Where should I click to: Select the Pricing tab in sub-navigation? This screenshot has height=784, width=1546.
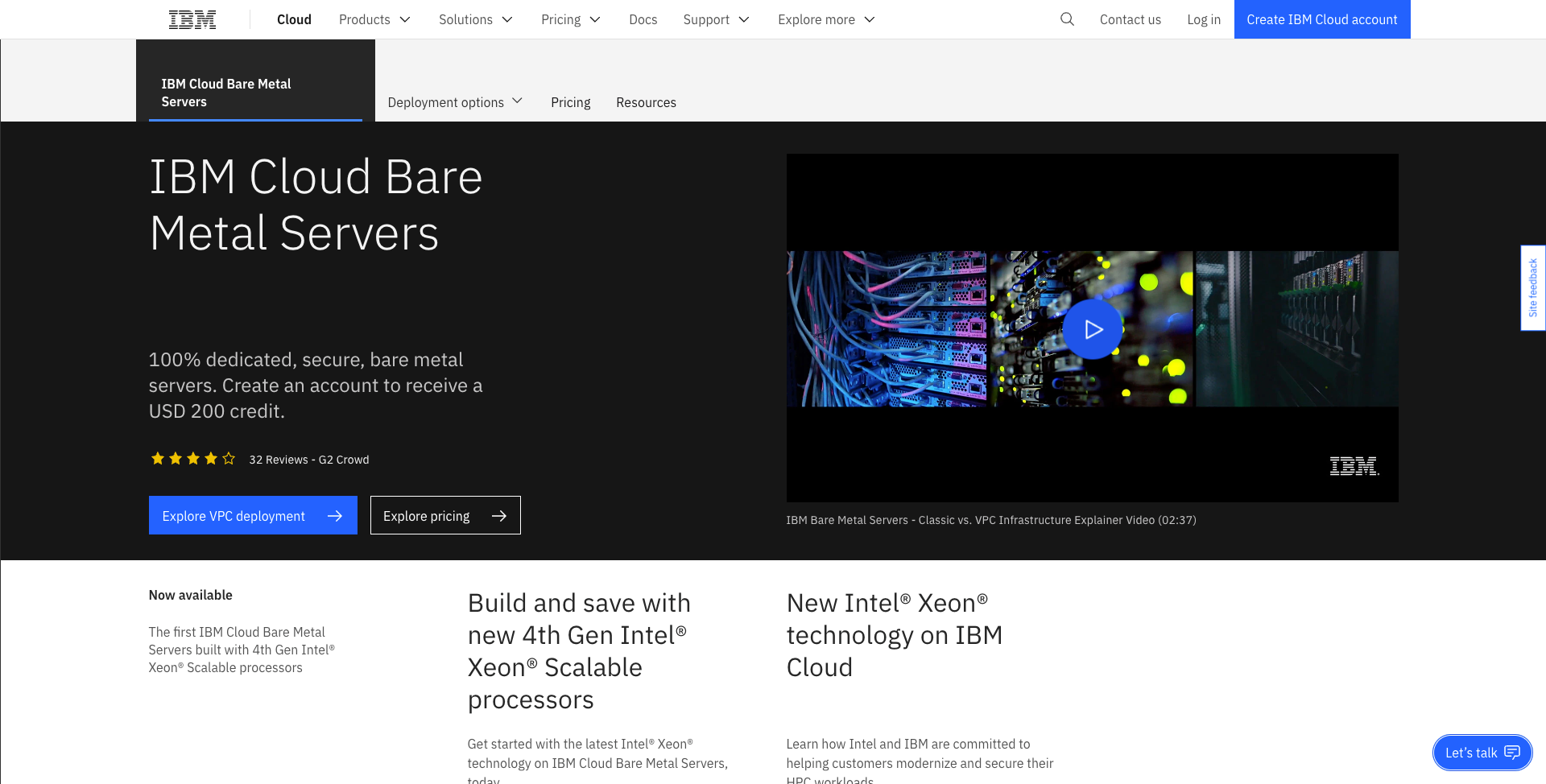[x=570, y=102]
